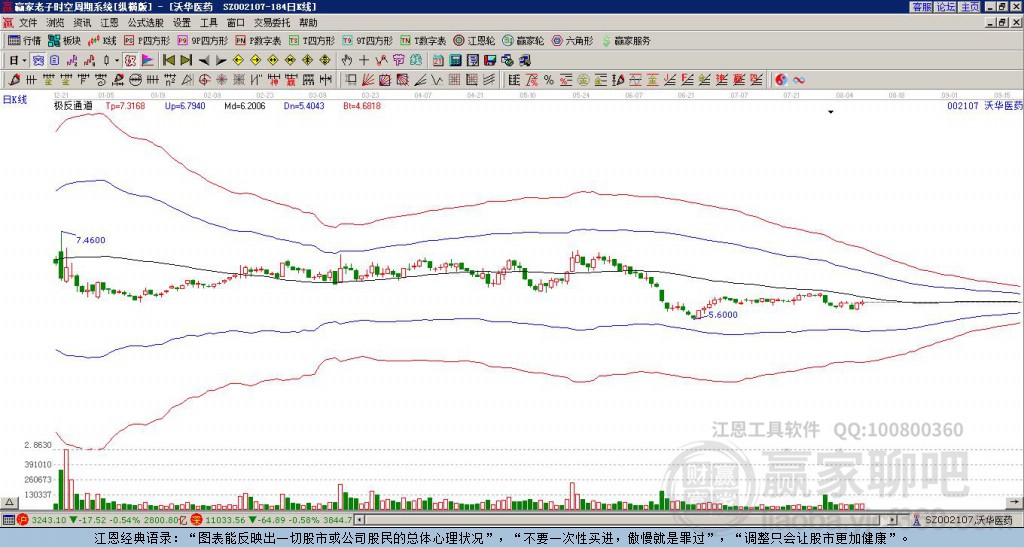Open the 江恩轮 Gann wheel
This screenshot has width=1024, height=548.
(x=474, y=40)
